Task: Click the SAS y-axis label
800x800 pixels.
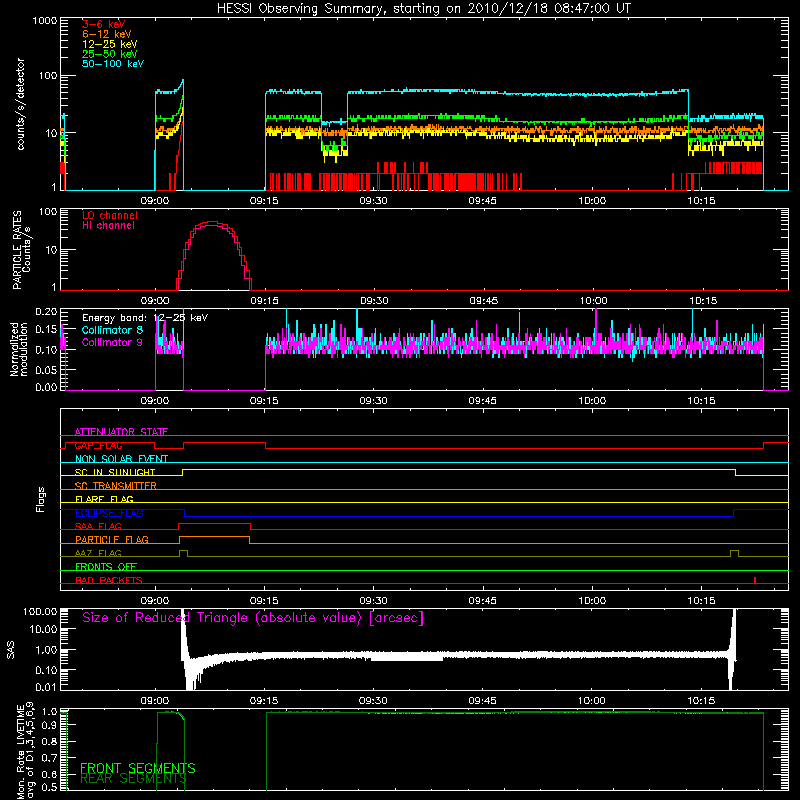Action: click(x=10, y=649)
